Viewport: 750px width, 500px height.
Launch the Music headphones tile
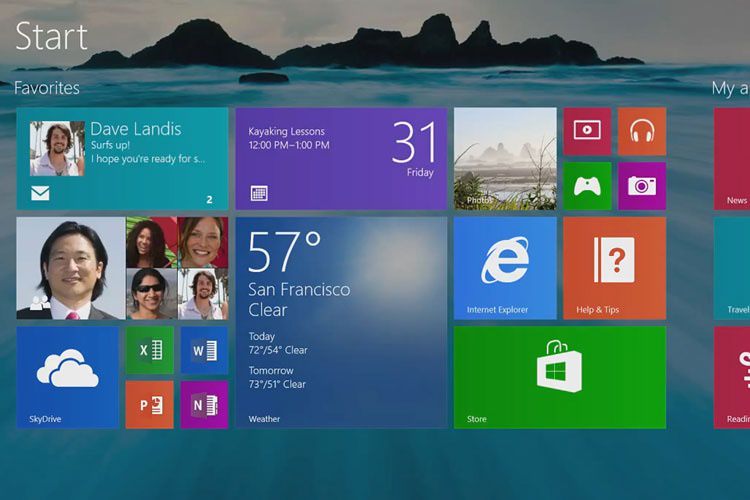642,131
